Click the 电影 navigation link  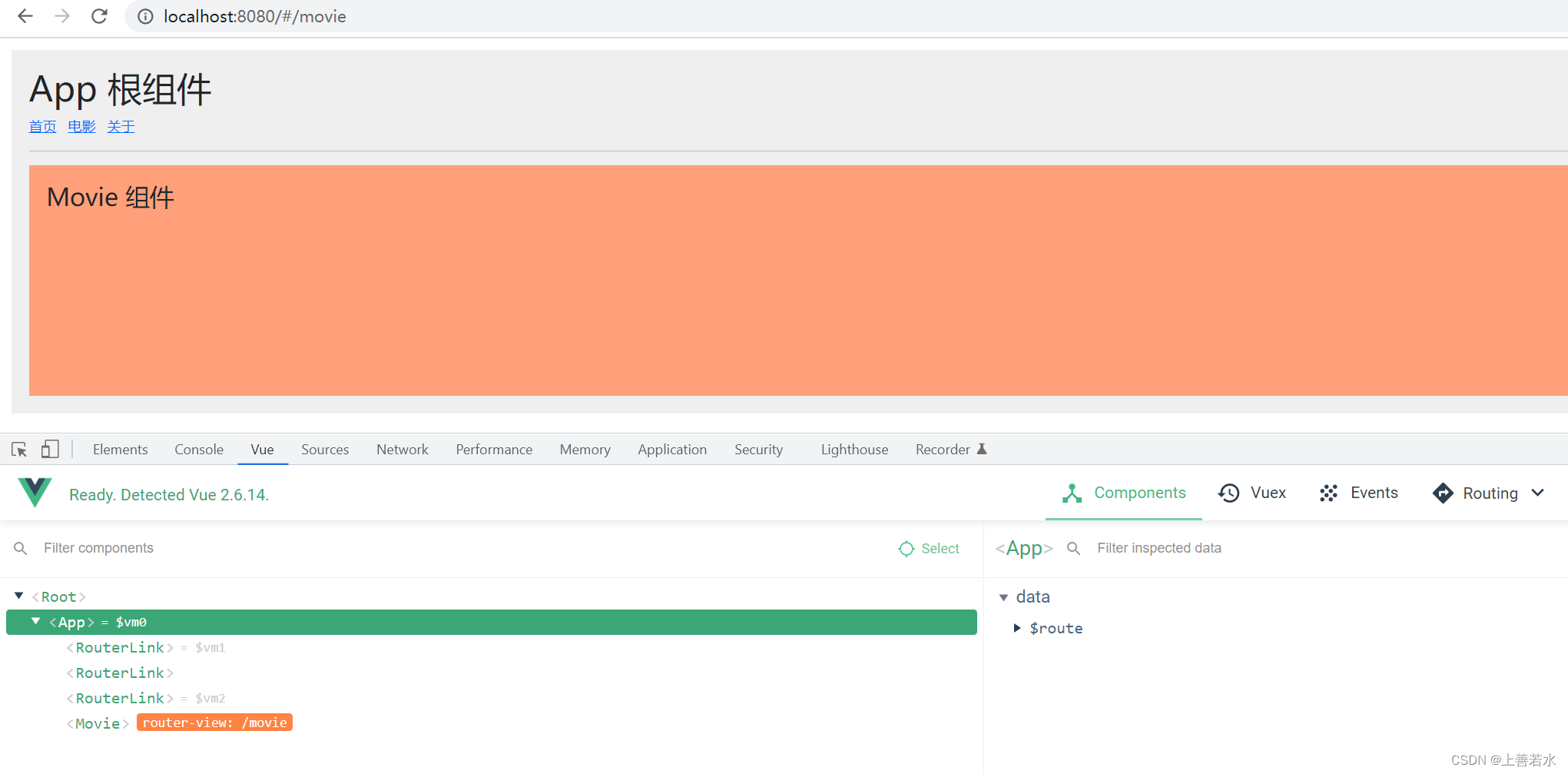pyautogui.click(x=81, y=127)
